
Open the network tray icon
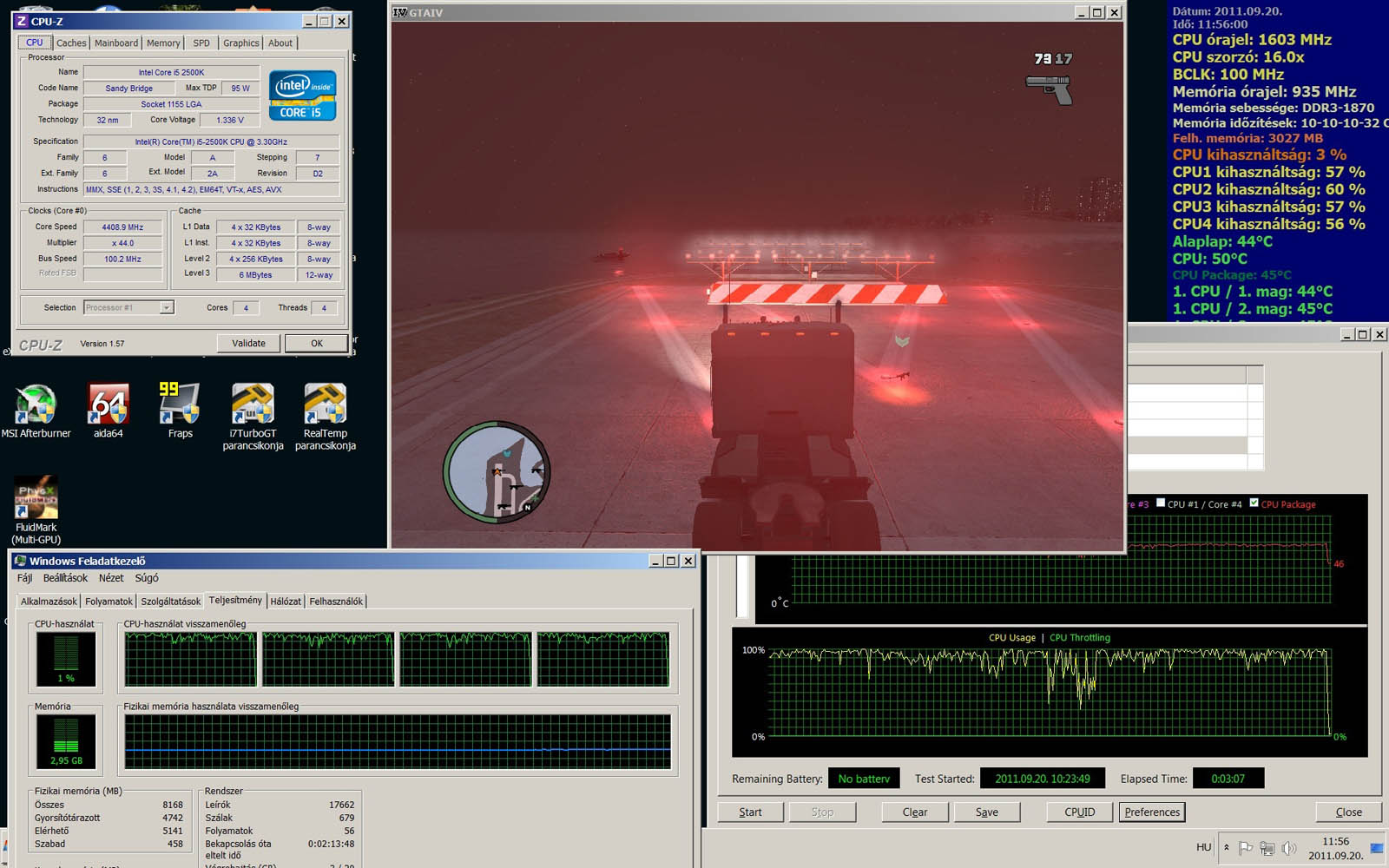[1267, 848]
